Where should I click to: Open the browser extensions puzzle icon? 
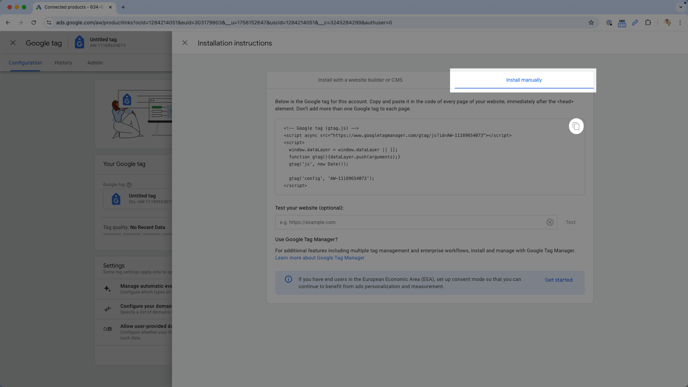(648, 23)
